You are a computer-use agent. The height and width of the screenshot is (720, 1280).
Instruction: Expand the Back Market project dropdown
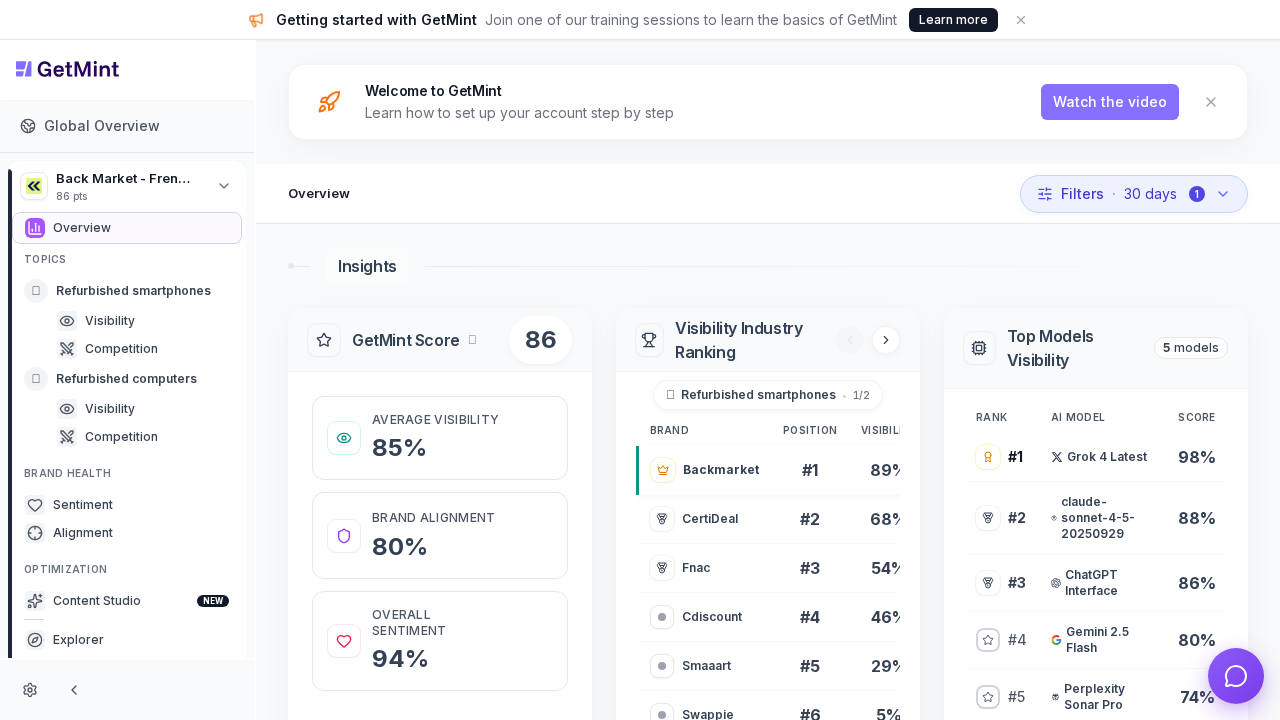tap(224, 186)
